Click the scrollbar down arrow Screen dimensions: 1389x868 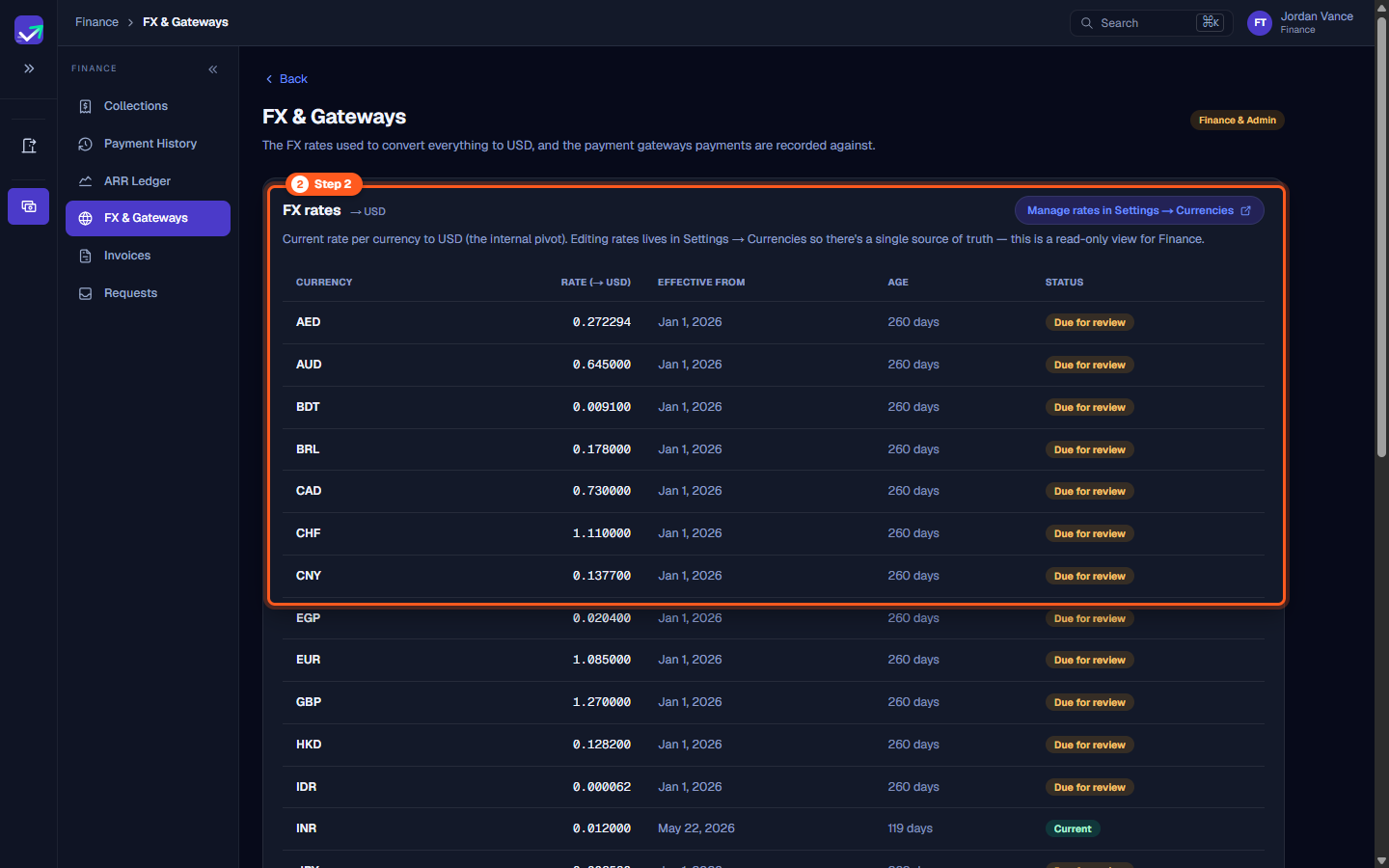tap(1381, 860)
